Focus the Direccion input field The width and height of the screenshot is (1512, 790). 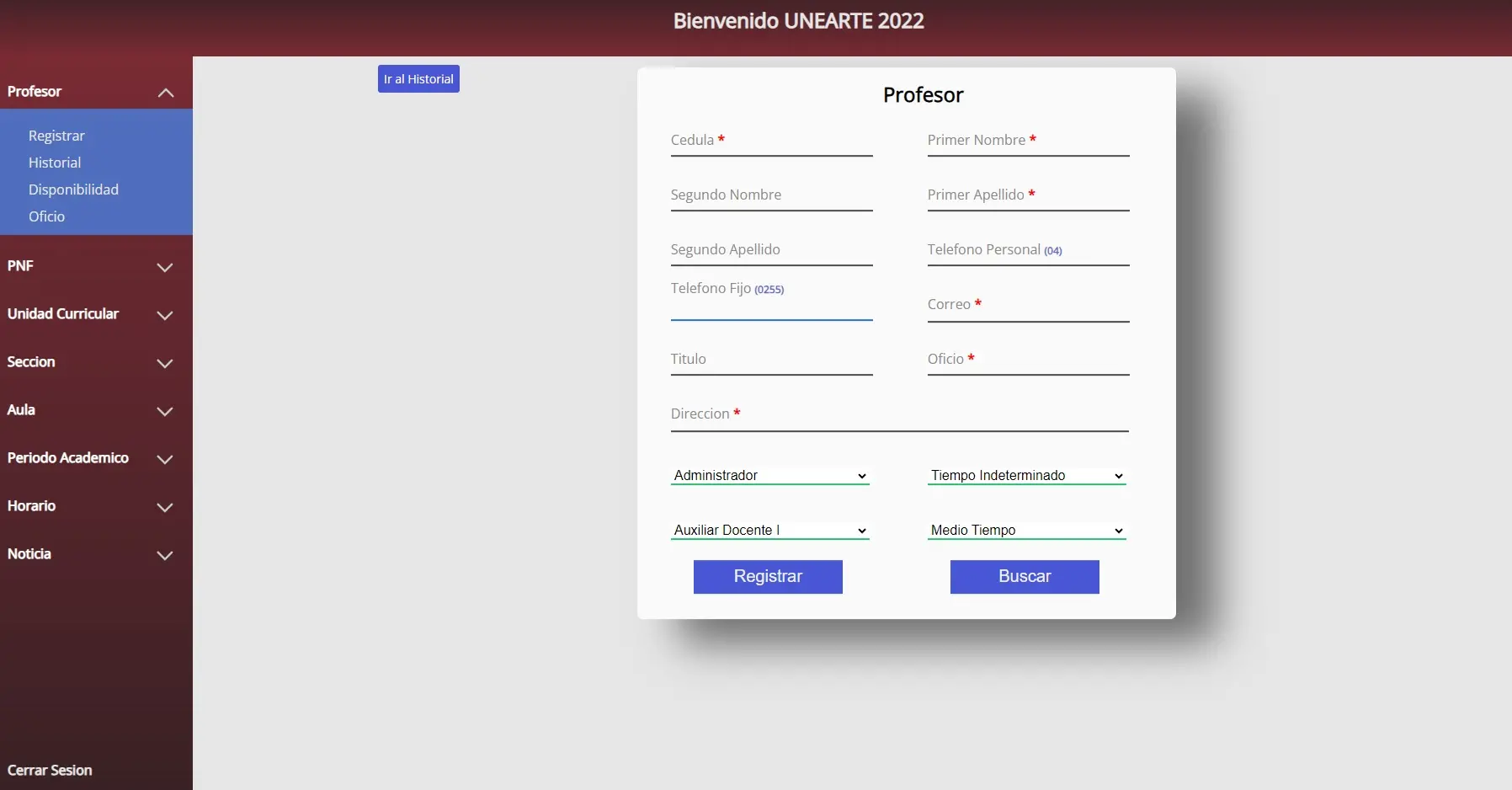[900, 416]
